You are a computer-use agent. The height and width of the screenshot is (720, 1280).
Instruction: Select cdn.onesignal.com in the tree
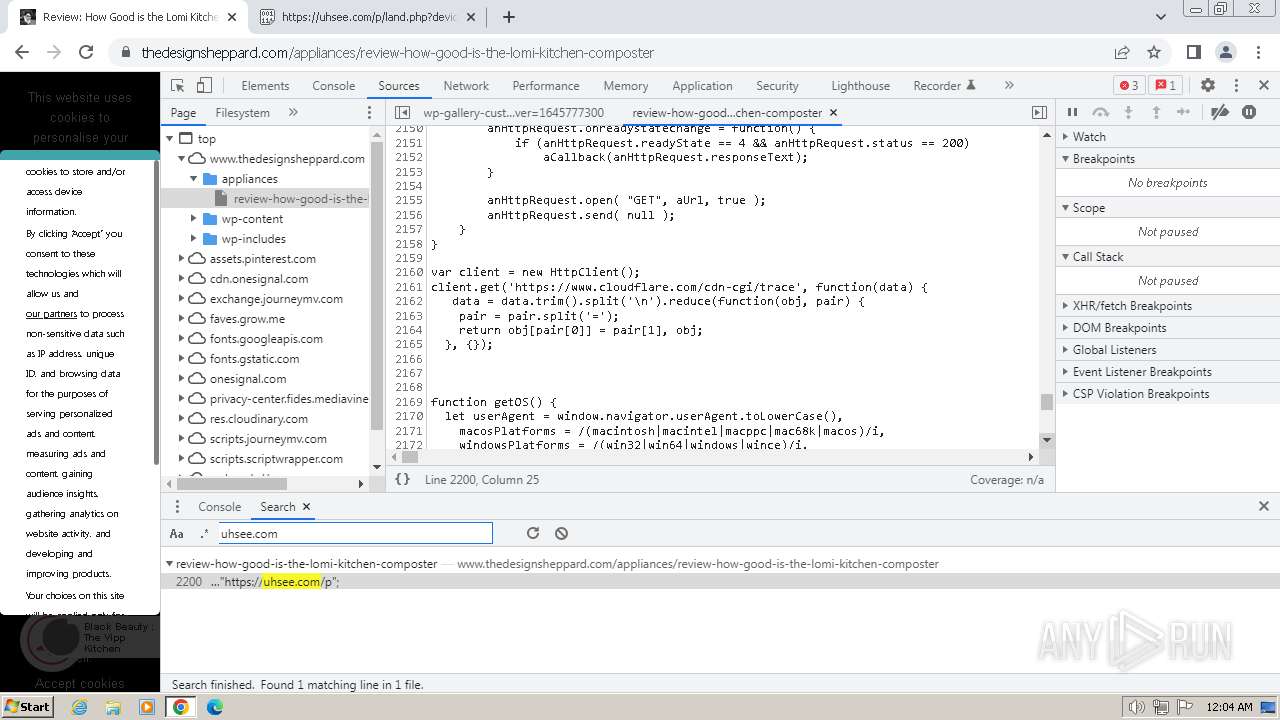259,279
